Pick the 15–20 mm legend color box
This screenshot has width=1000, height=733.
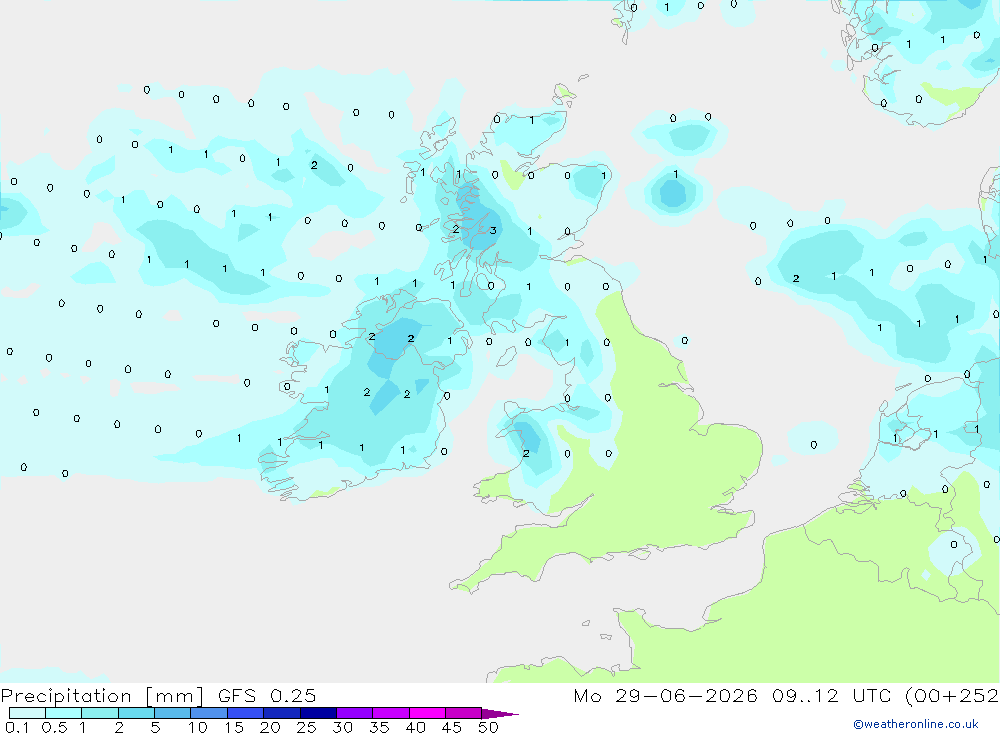pyautogui.click(x=245, y=713)
